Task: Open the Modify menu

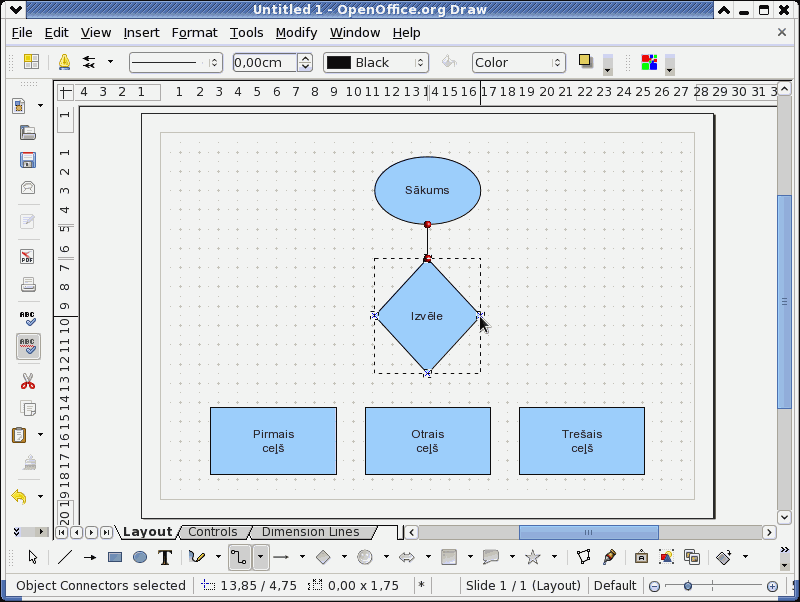Action: tap(296, 33)
